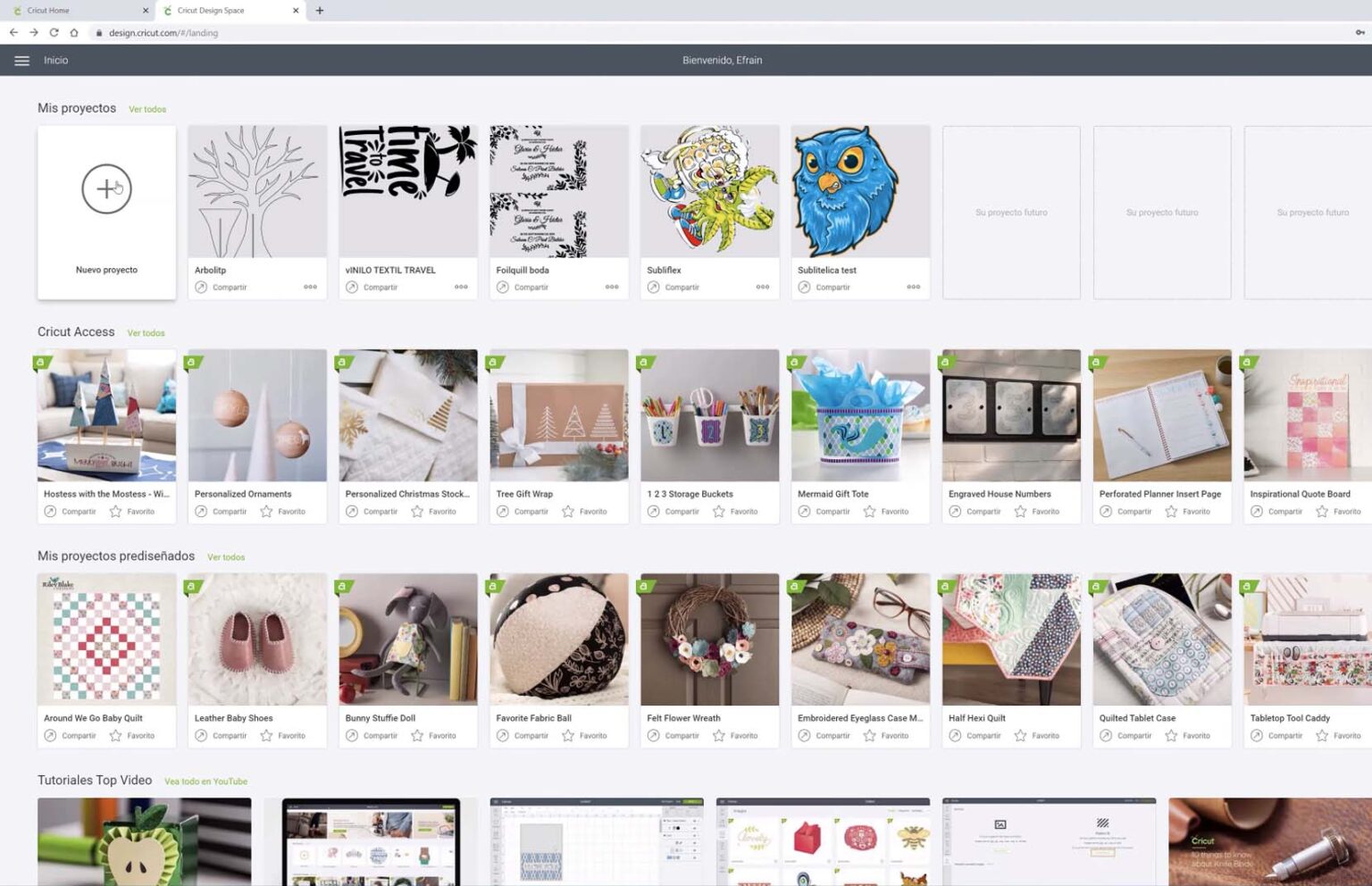1372x886 pixels.
Task: Open three-dot options for Foilquill boda
Action: coord(612,288)
